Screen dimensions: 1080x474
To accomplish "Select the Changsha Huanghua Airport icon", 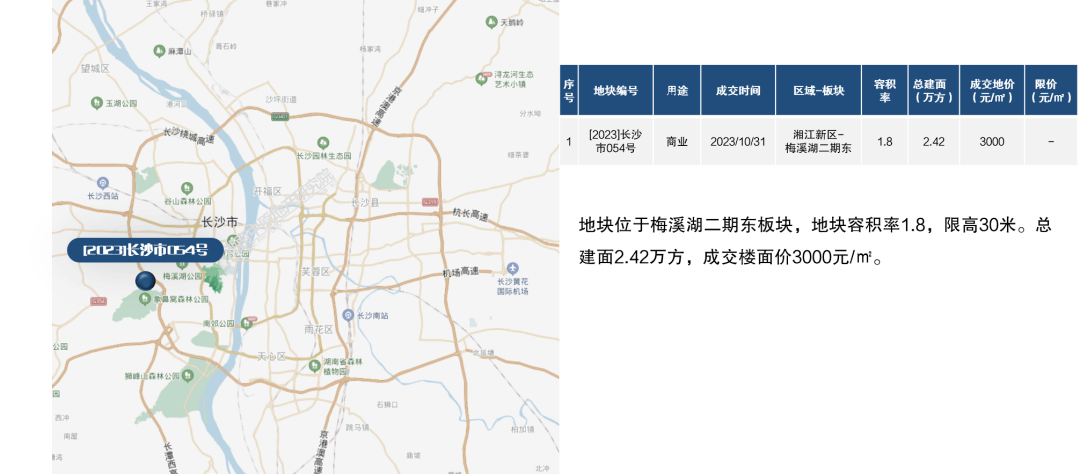I will 512,269.
